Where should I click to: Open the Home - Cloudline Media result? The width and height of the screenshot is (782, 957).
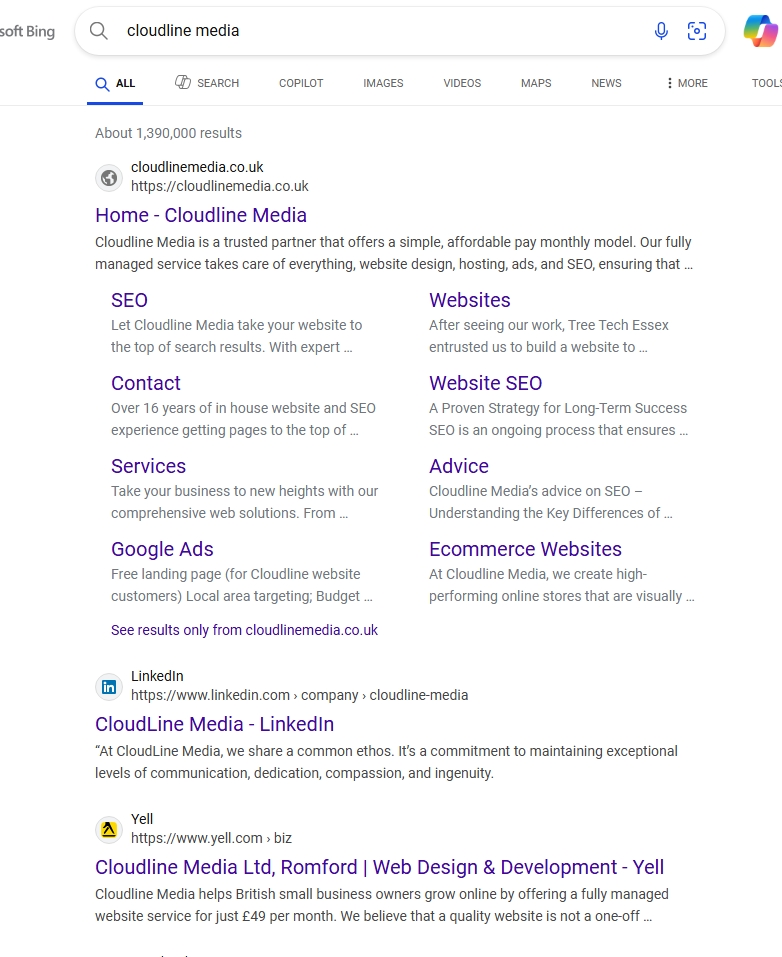(x=201, y=215)
